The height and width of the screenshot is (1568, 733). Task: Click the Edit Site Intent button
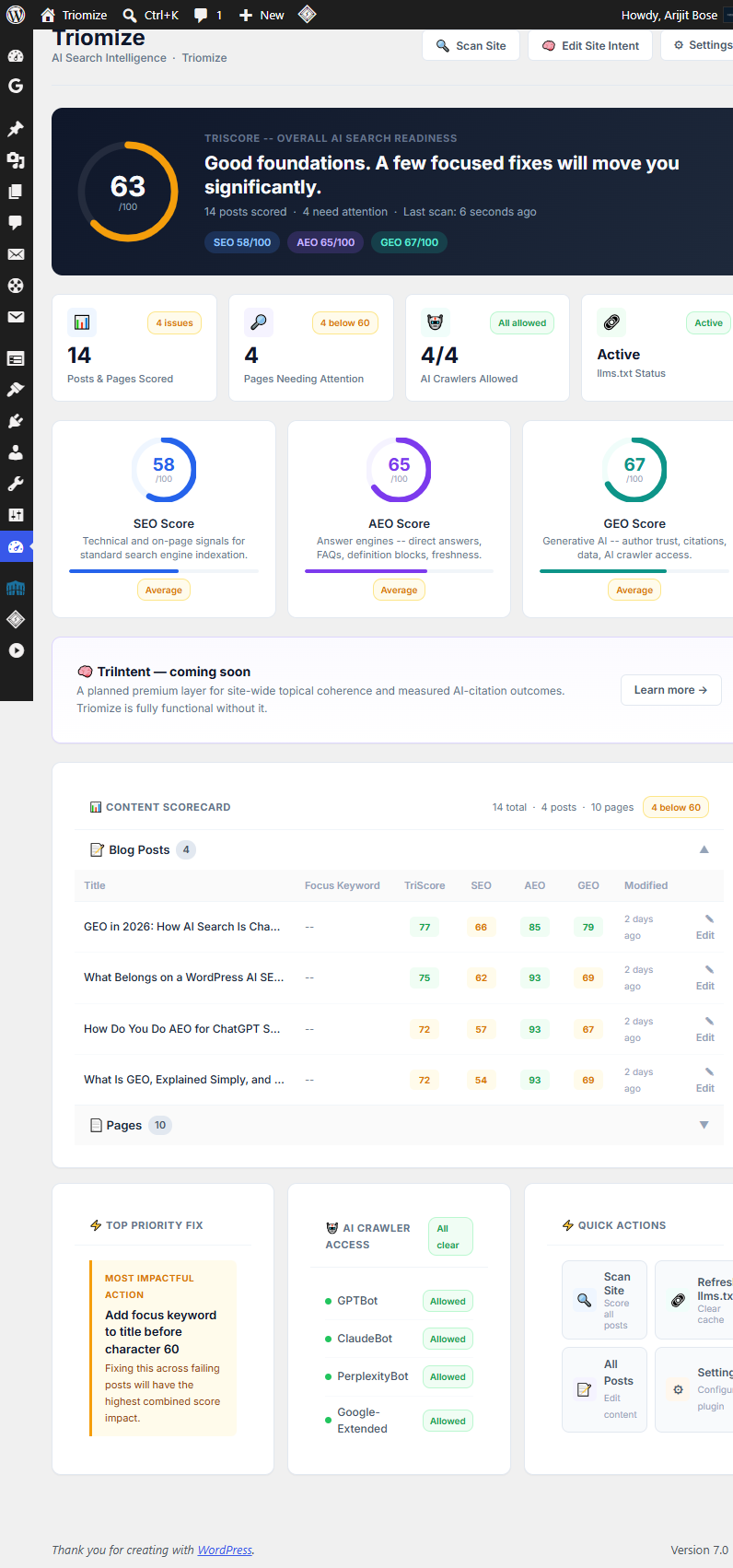[590, 45]
